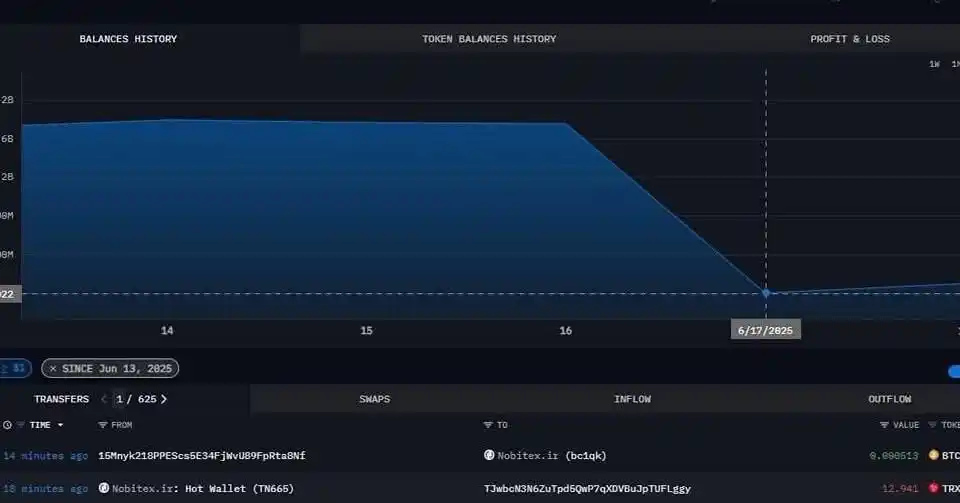
Task: Click the 6/17/2025 date label on the chart axis
Action: point(765,330)
